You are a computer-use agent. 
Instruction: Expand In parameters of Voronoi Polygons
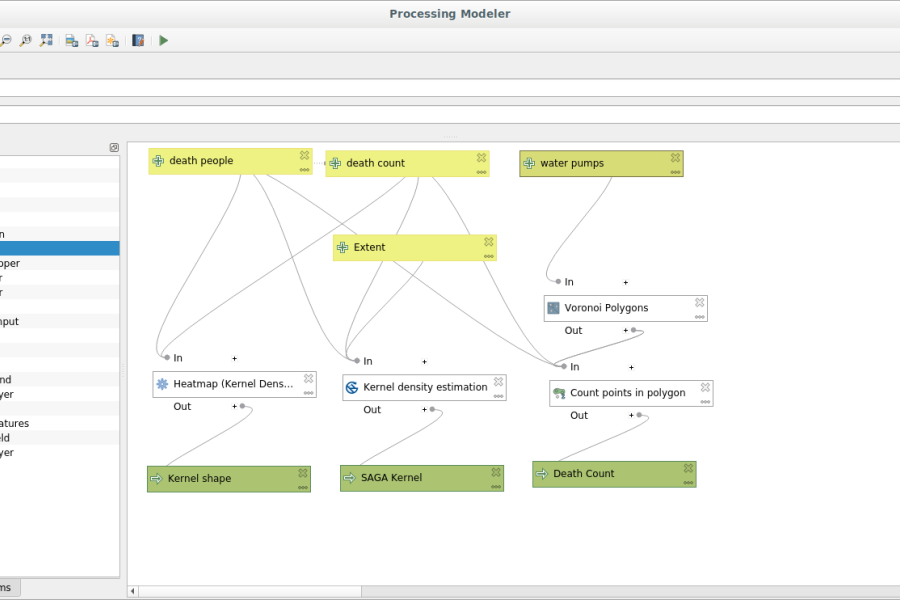click(625, 282)
